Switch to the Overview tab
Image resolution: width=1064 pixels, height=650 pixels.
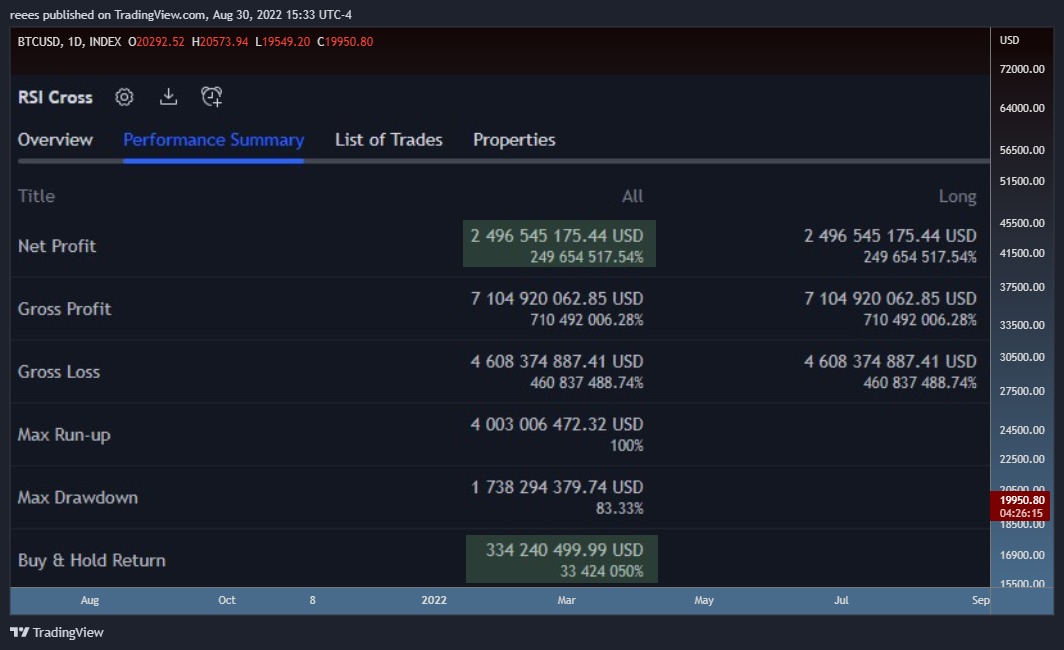[x=55, y=140]
